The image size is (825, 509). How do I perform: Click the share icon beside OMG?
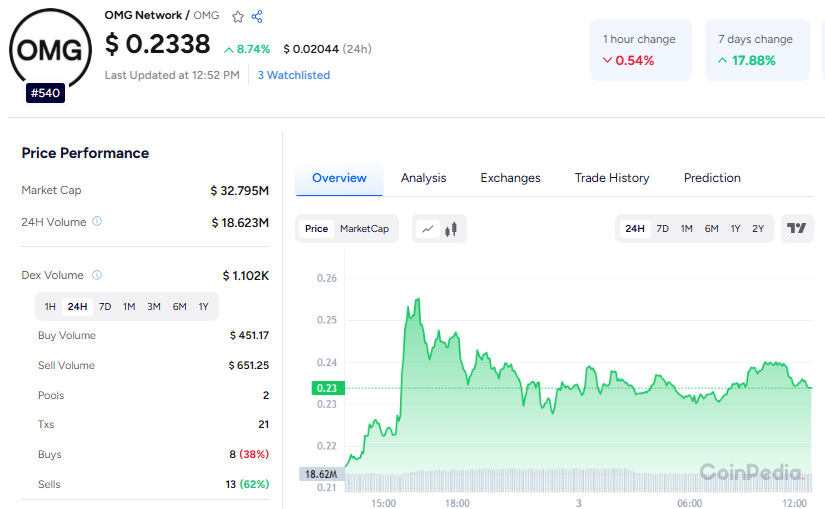click(257, 17)
